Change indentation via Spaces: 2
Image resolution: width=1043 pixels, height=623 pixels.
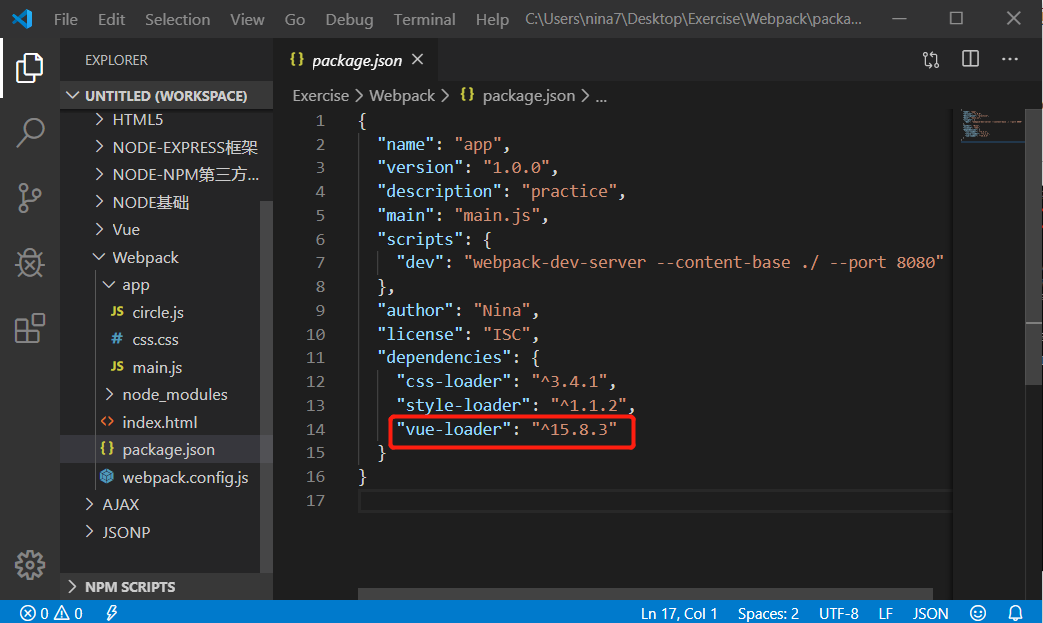(x=768, y=613)
